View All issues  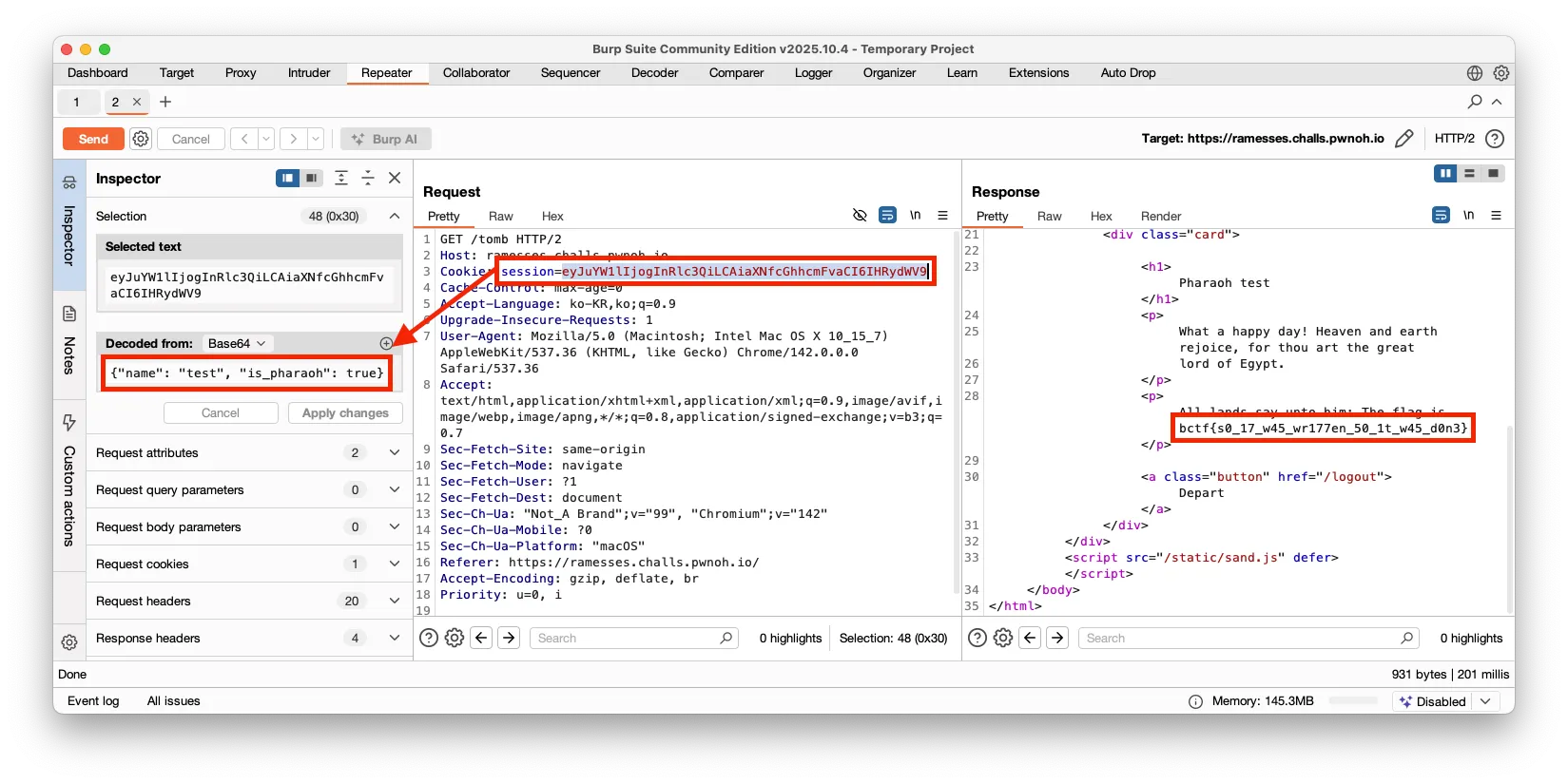coord(174,701)
